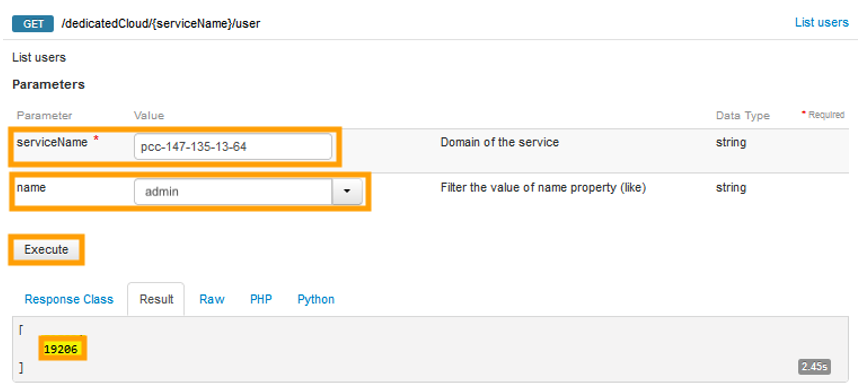Click the 'Domain of the service' description
Image resolution: width=859 pixels, height=391 pixels.
click(x=500, y=142)
